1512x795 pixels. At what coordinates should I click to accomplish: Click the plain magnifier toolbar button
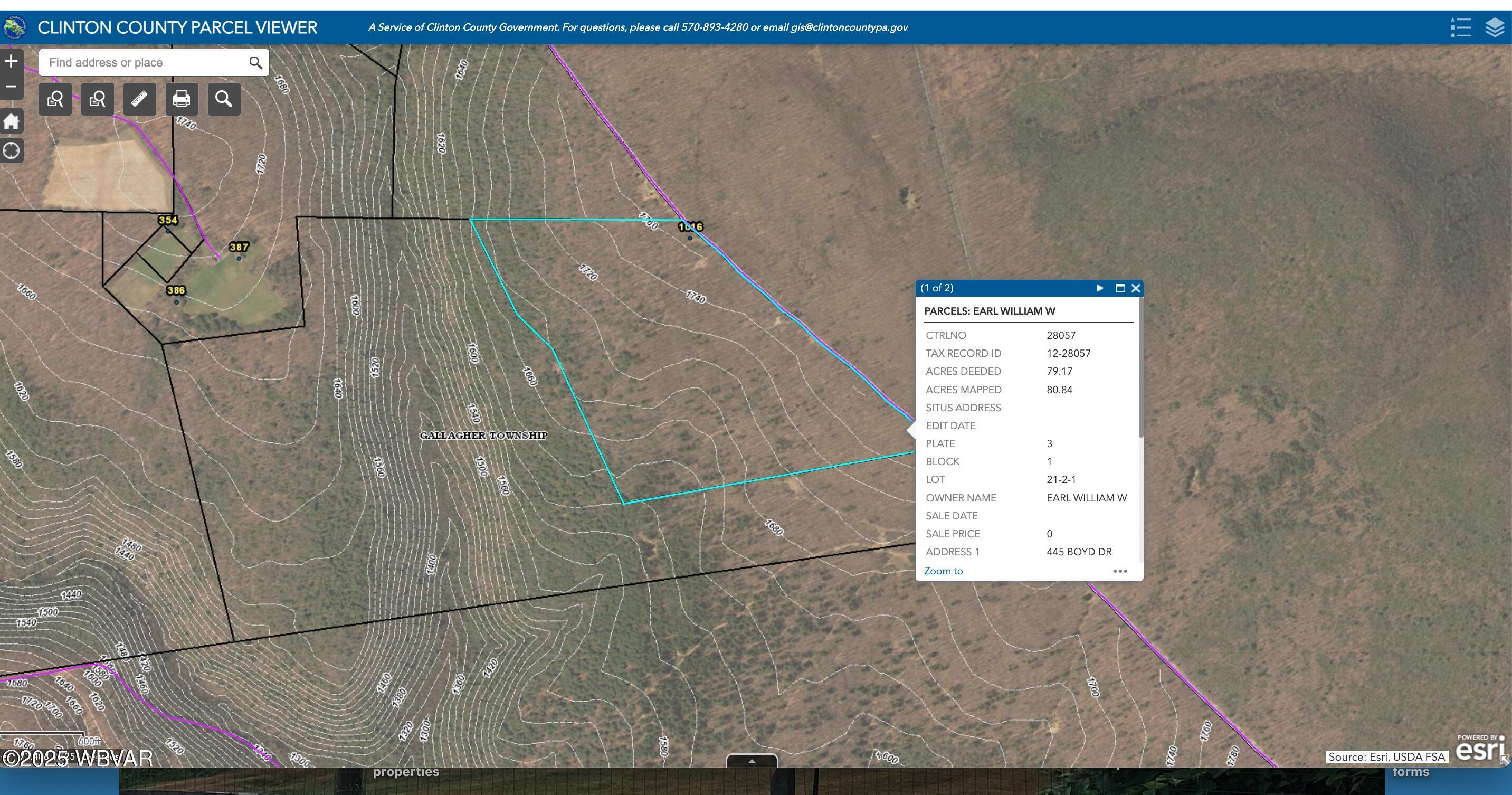224,99
